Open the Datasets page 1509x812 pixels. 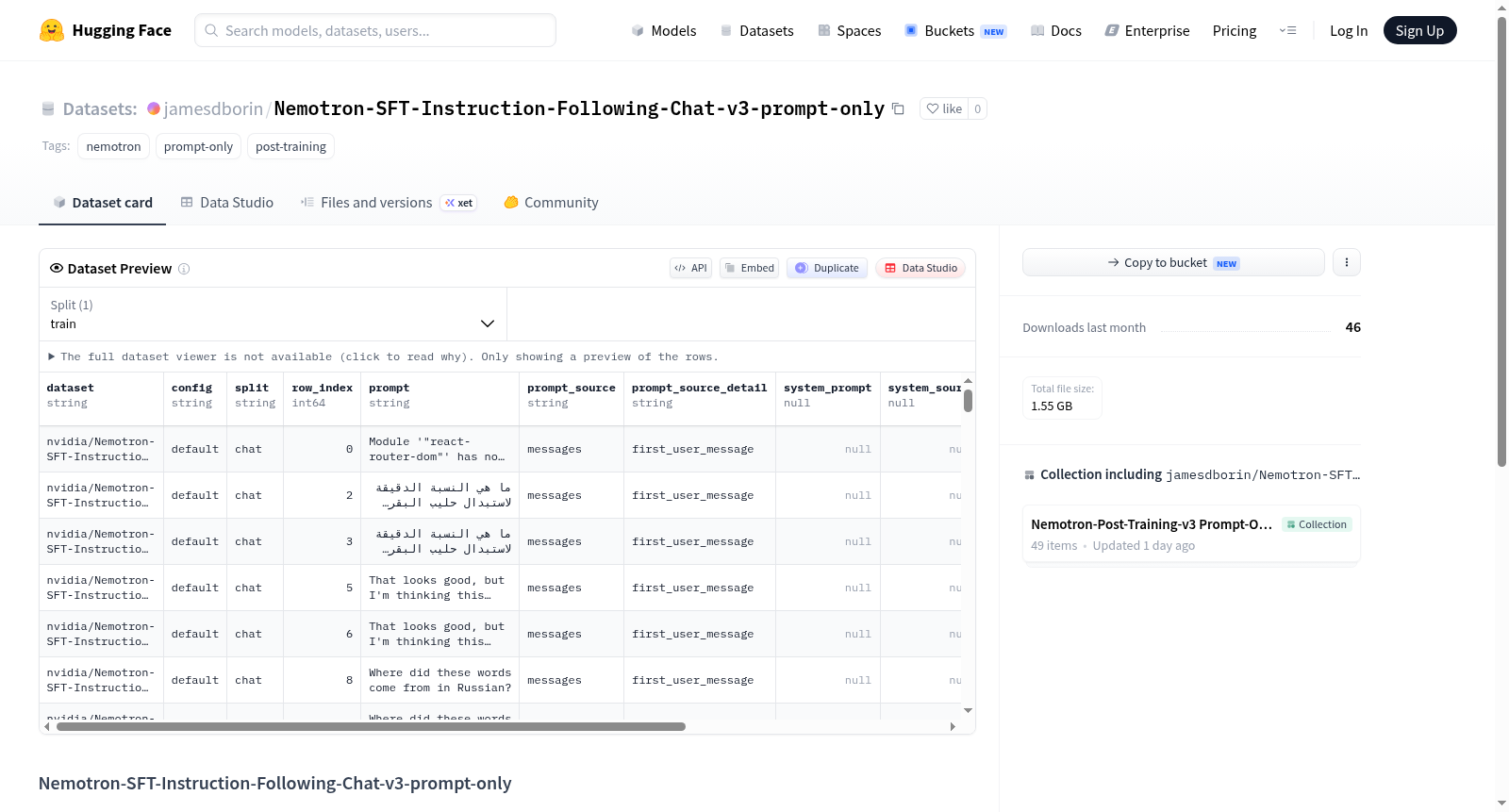point(757,30)
